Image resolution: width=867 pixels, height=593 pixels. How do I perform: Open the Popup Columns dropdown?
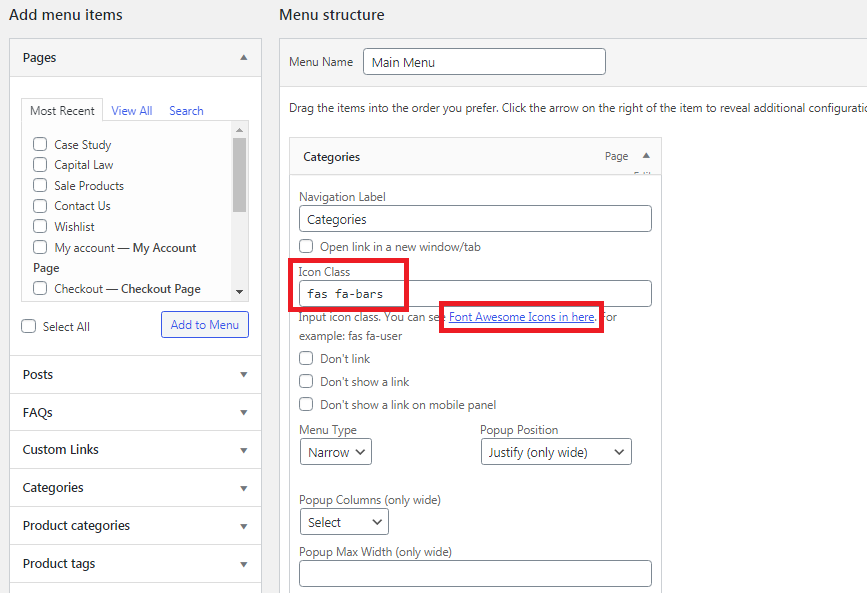tap(344, 522)
